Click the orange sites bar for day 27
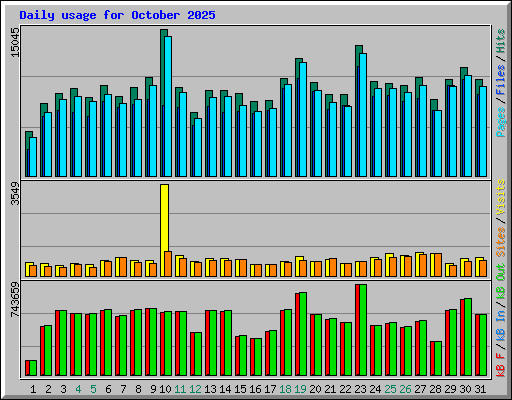The width and height of the screenshot is (512, 400). coord(423,265)
